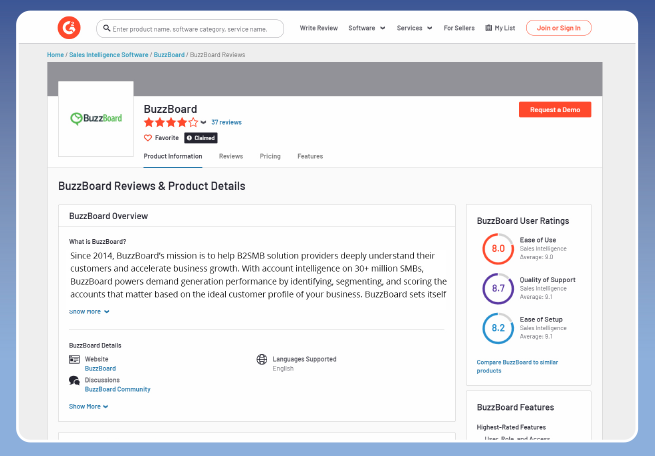Screen dimensions: 655x456
Task: Expand Show More under BuzzBoard Details
Action: coord(88,406)
